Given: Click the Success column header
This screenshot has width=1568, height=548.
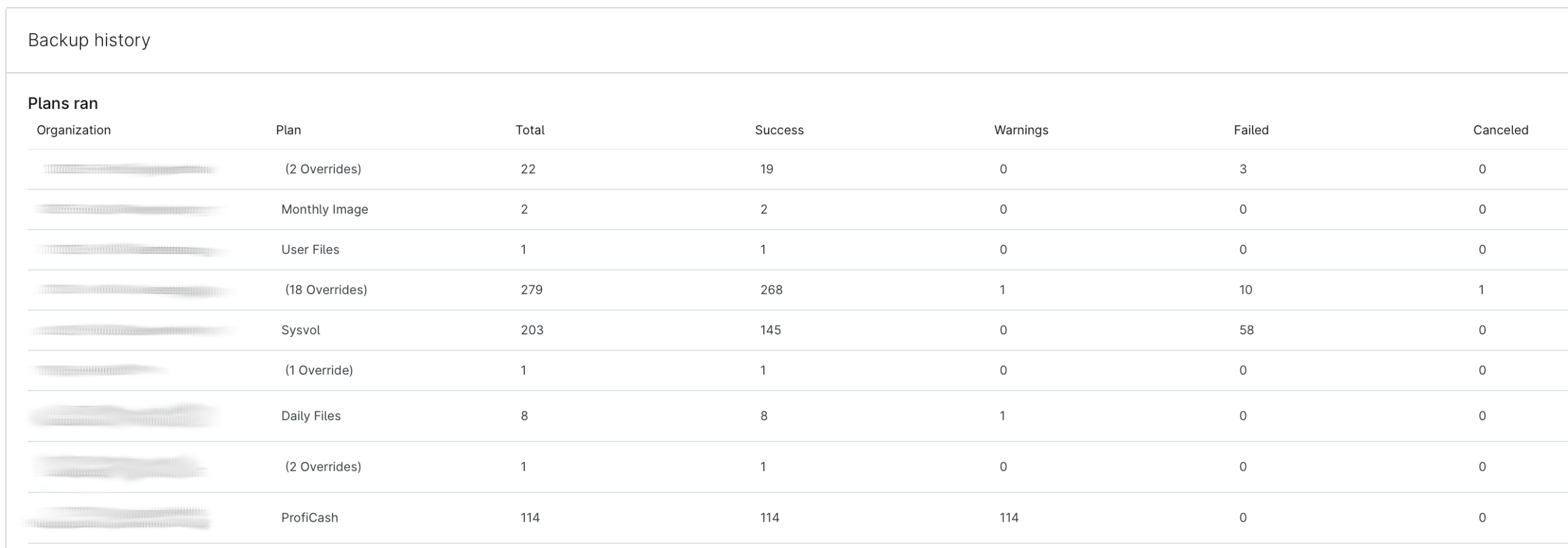Looking at the screenshot, I should click(x=779, y=130).
